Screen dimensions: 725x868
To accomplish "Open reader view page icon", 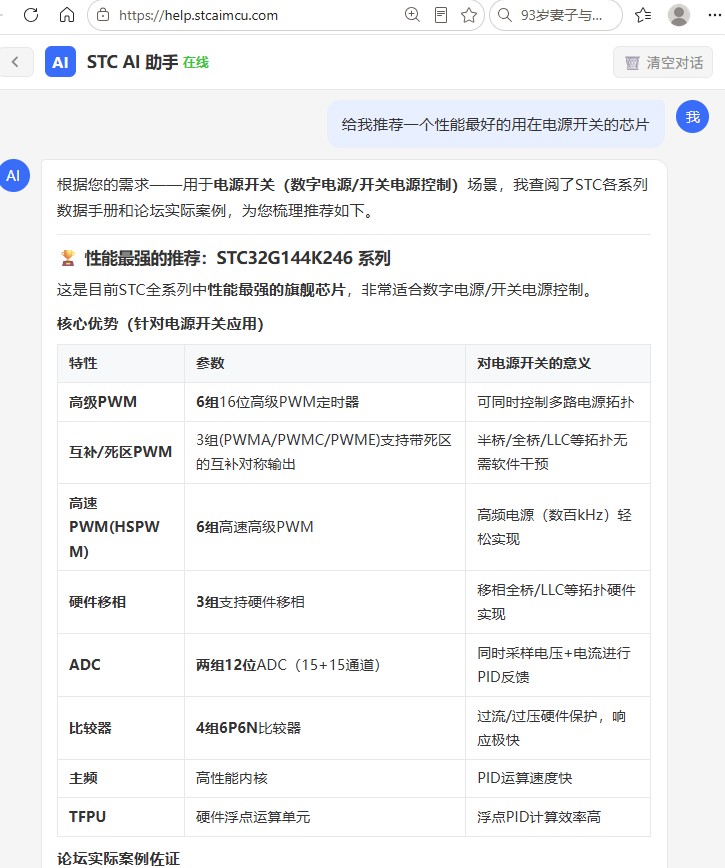I will click(x=441, y=15).
